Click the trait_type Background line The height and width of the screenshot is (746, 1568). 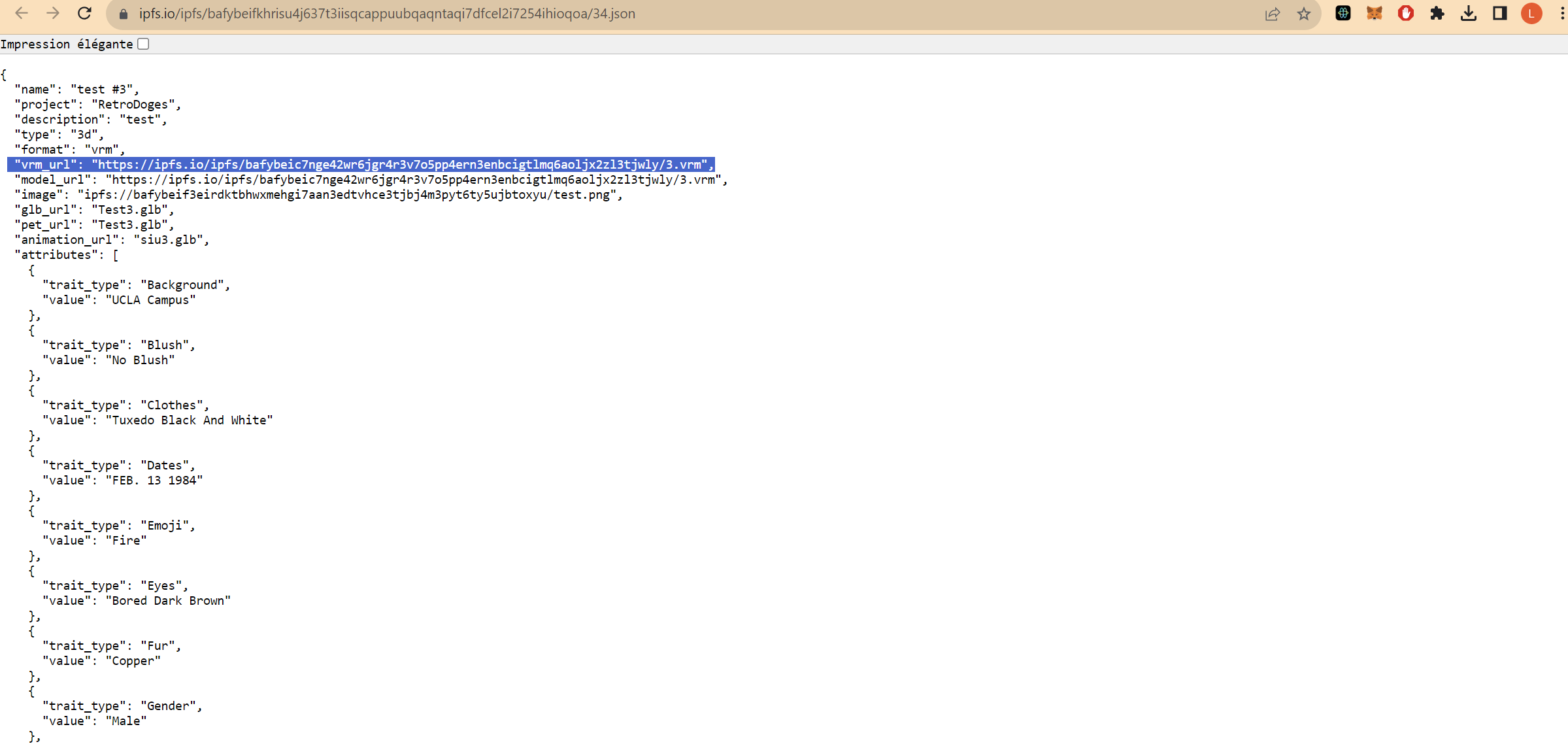(x=136, y=285)
